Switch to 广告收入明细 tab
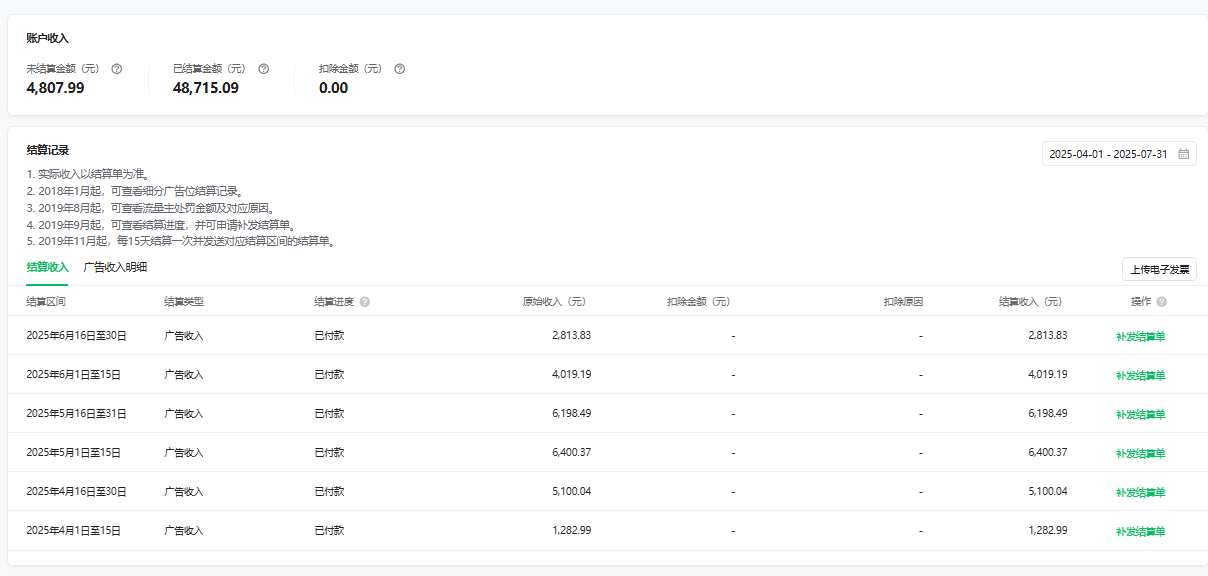The height and width of the screenshot is (576, 1208). coord(115,267)
